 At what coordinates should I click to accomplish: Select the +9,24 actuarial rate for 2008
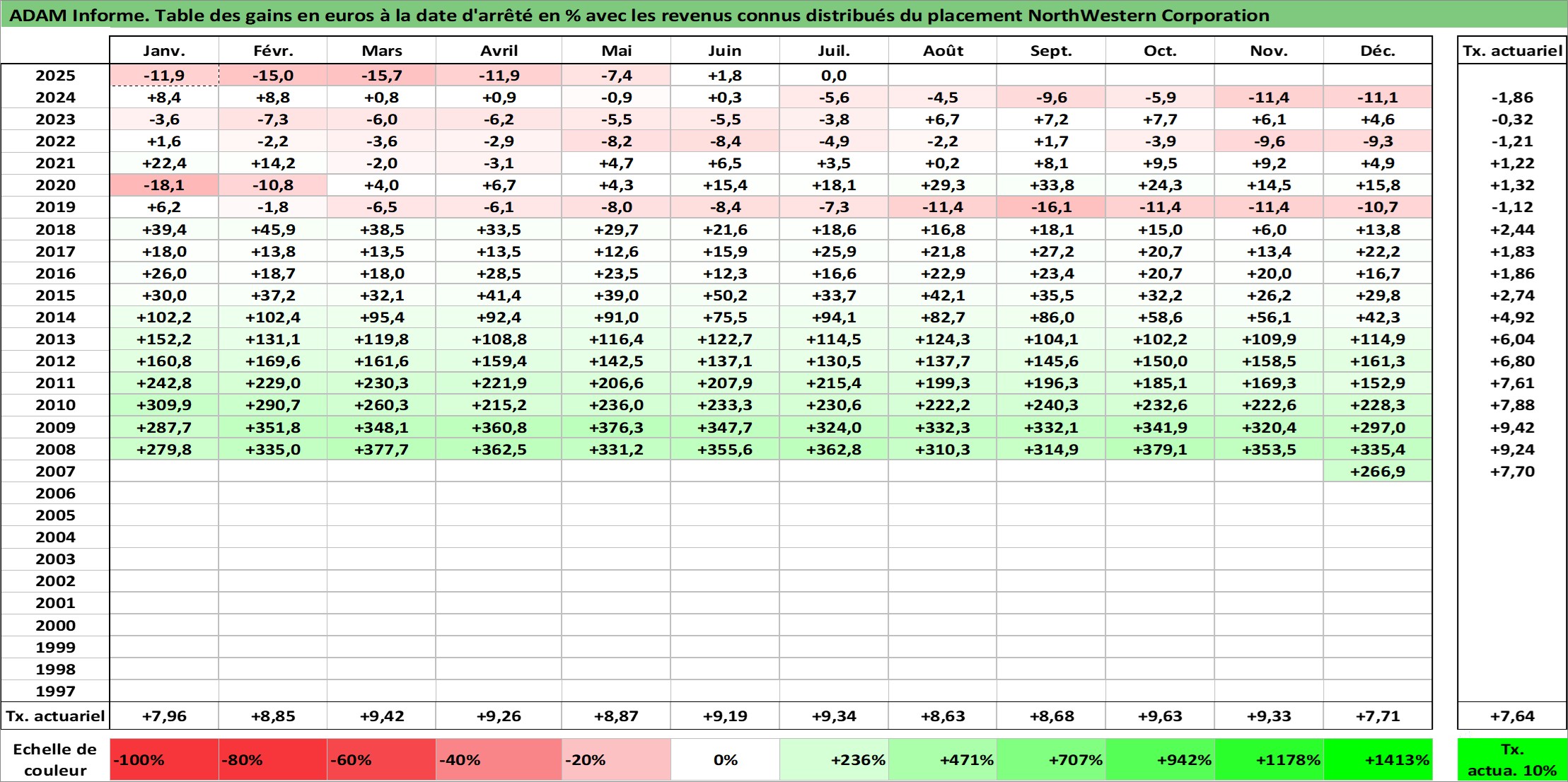coord(1512,450)
